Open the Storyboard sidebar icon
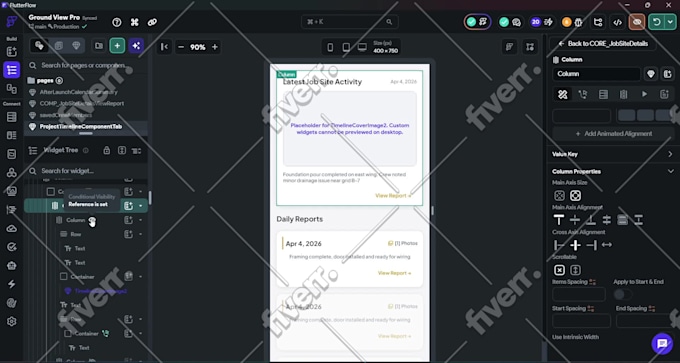Image resolution: width=680 pixels, height=363 pixels. coord(12,89)
